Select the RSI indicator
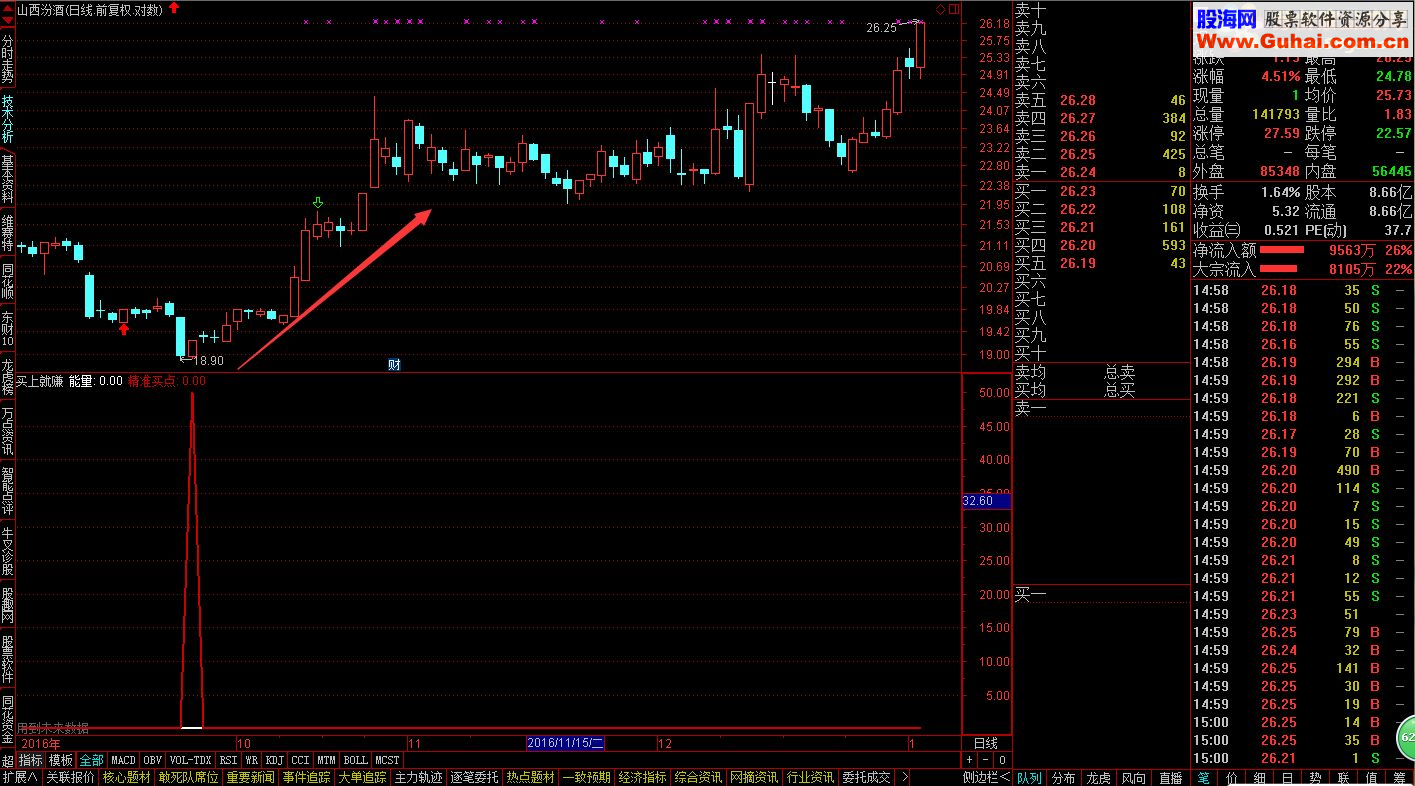This screenshot has width=1415, height=786. [228, 761]
